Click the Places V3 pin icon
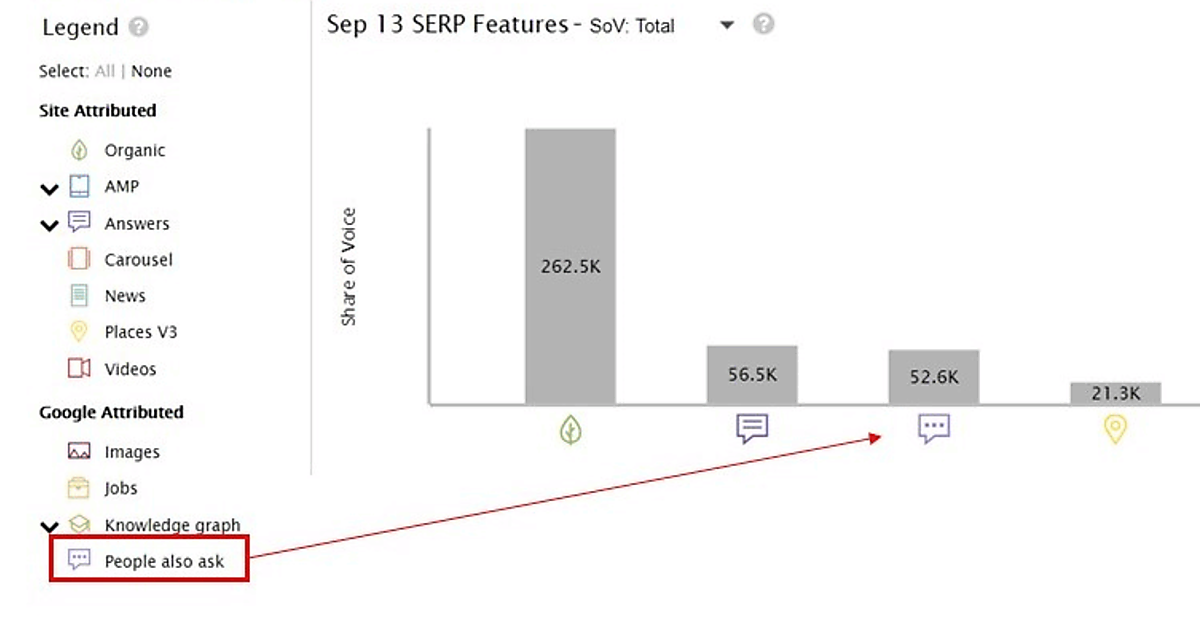 point(79,331)
